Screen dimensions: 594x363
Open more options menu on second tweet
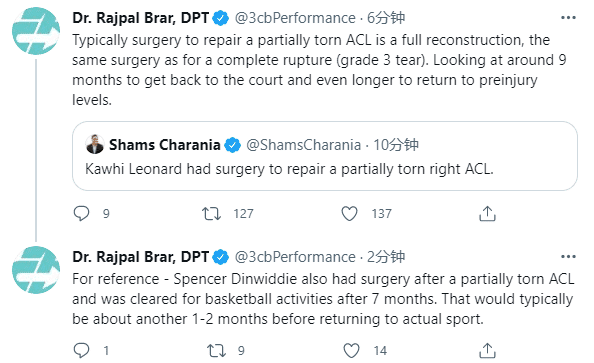568,257
